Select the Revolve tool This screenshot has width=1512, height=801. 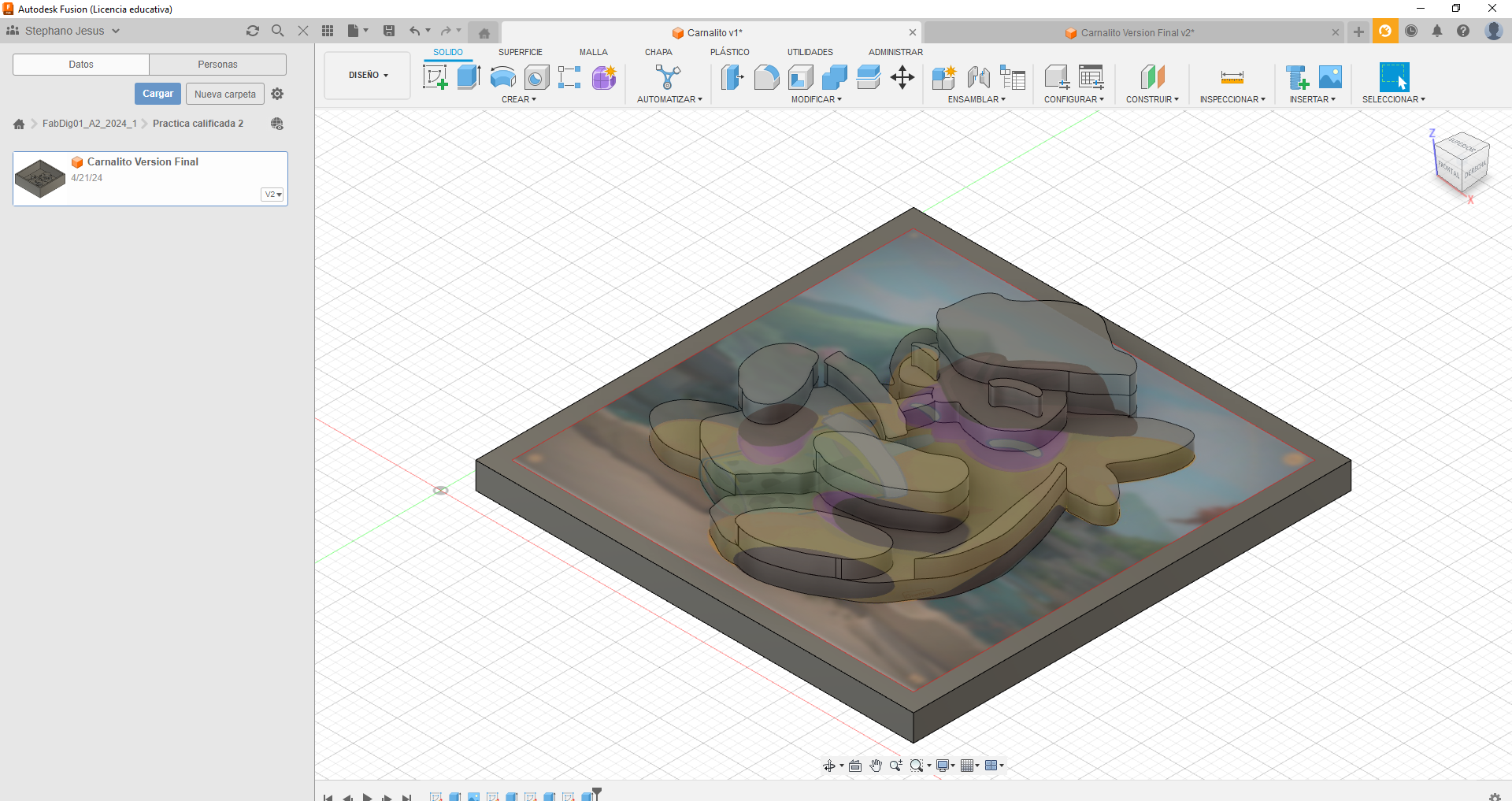502,77
